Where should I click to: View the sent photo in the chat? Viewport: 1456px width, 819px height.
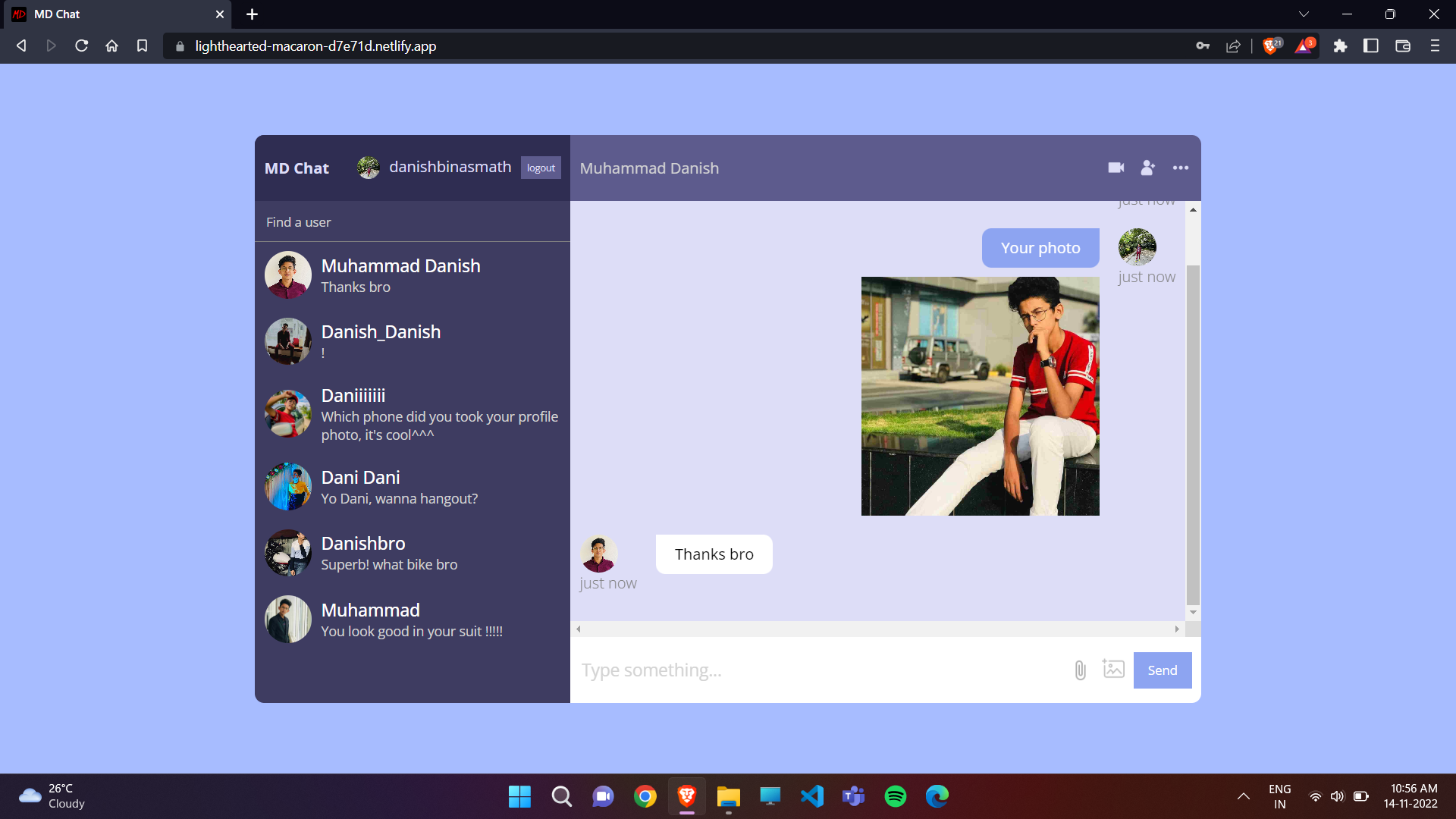[x=980, y=395]
